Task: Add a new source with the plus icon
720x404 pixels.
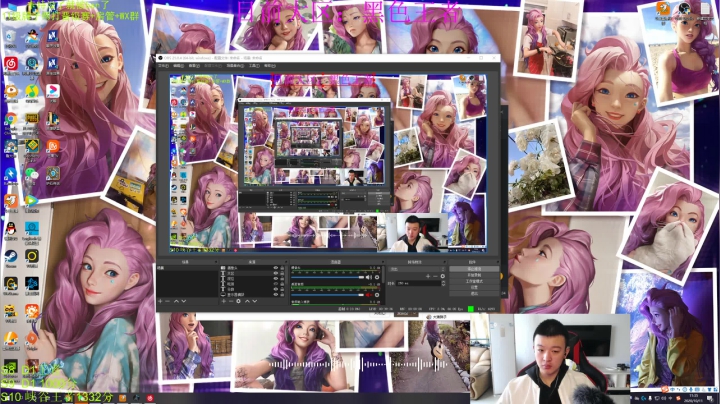Action: 224,301
